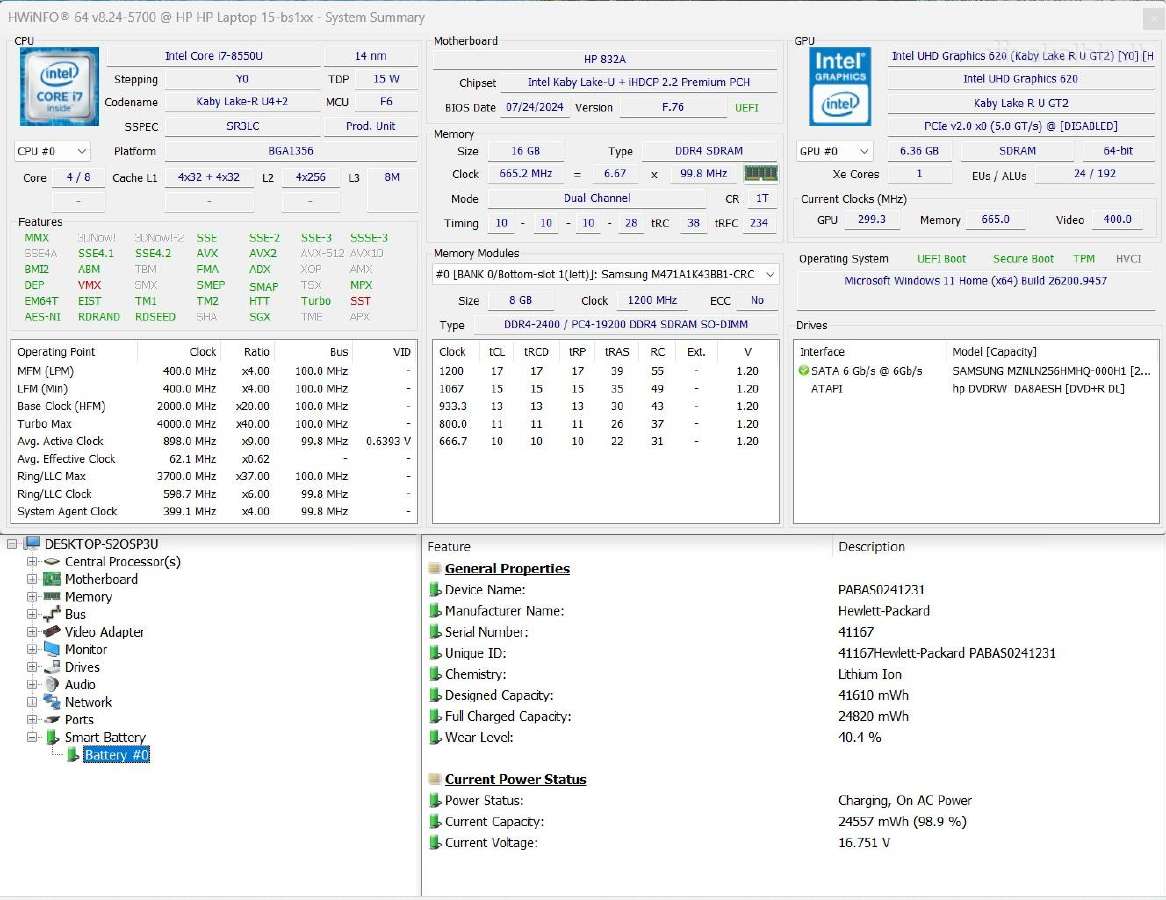Screen dimensions: 1166x900
Task: Click the General Properties folder icon
Action: click(x=435, y=568)
